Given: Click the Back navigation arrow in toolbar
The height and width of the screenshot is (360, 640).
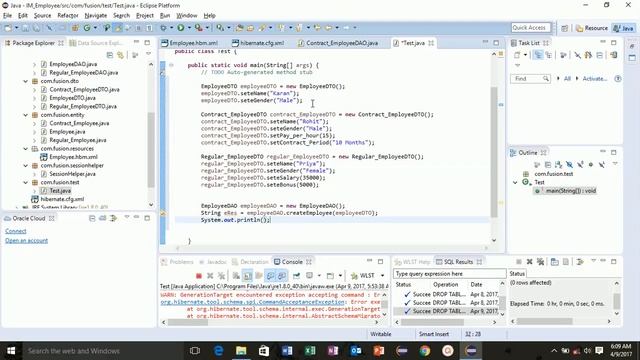Looking at the screenshot, I should click(328, 28).
